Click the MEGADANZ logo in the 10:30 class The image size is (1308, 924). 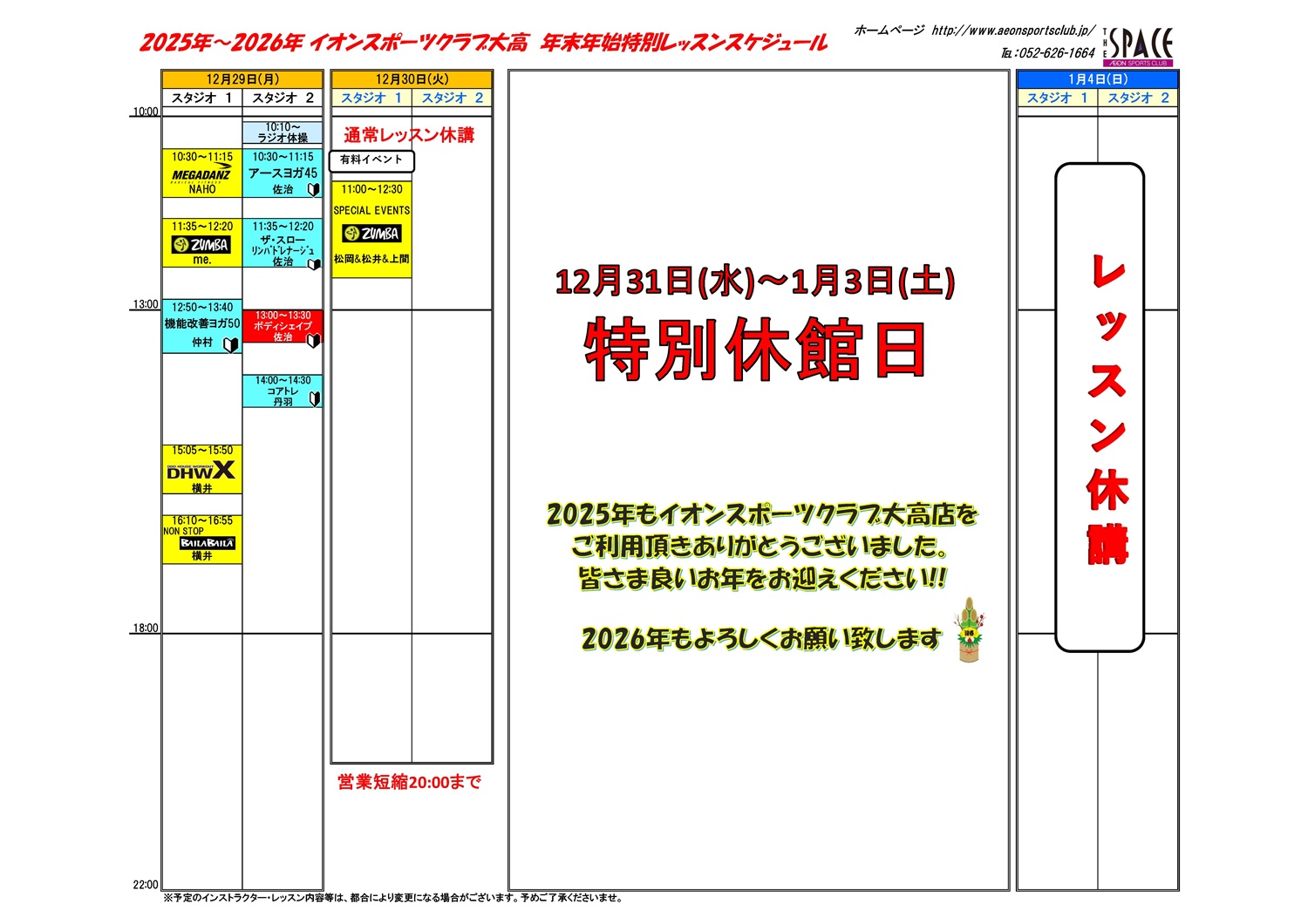pyautogui.click(x=201, y=174)
